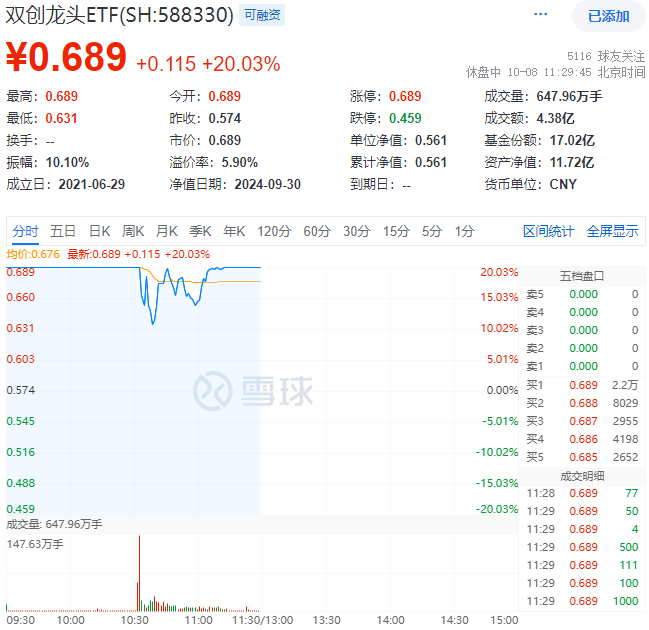Screen dimensions: 649x630
Task: Click the 买1 bid row at 0.689
Action: [x=582, y=385]
